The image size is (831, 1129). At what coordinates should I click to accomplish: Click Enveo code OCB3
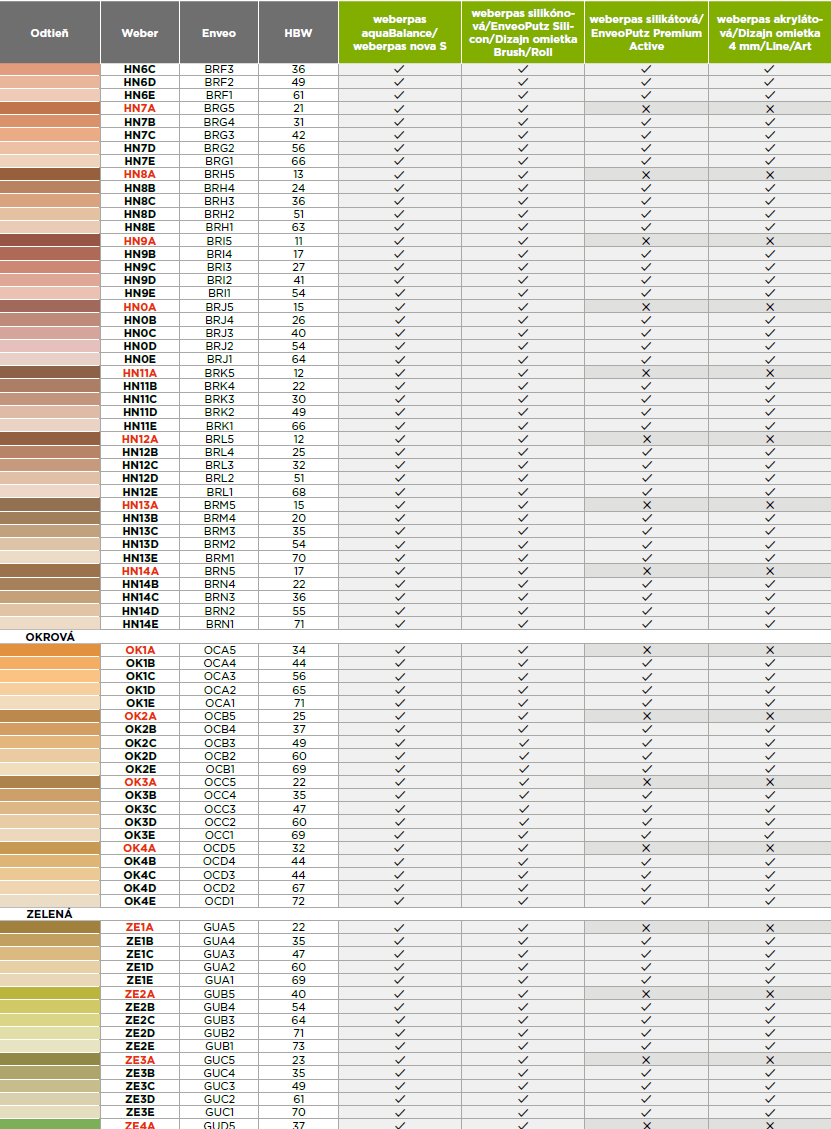click(x=219, y=742)
